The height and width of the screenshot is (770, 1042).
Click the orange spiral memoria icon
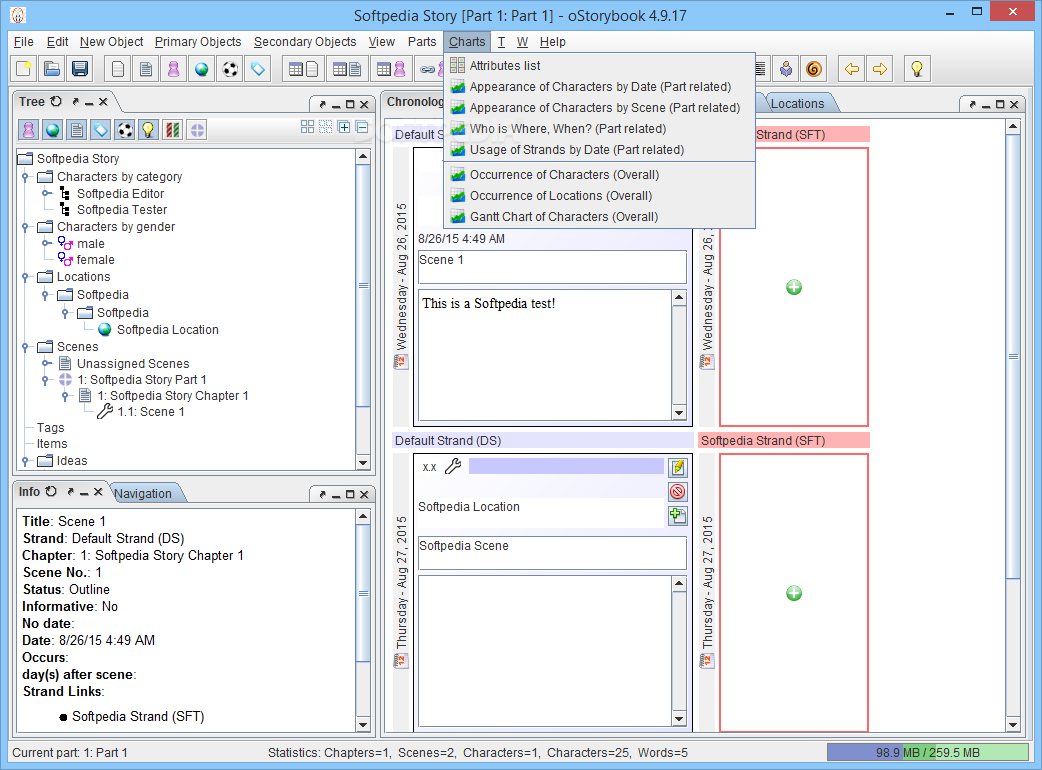tap(814, 69)
